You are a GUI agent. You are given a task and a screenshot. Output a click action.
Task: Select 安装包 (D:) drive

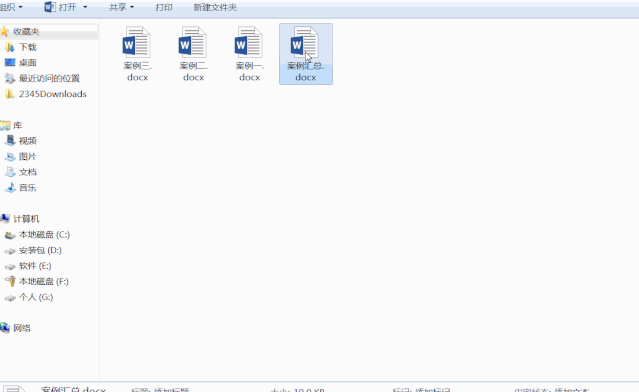33,251
